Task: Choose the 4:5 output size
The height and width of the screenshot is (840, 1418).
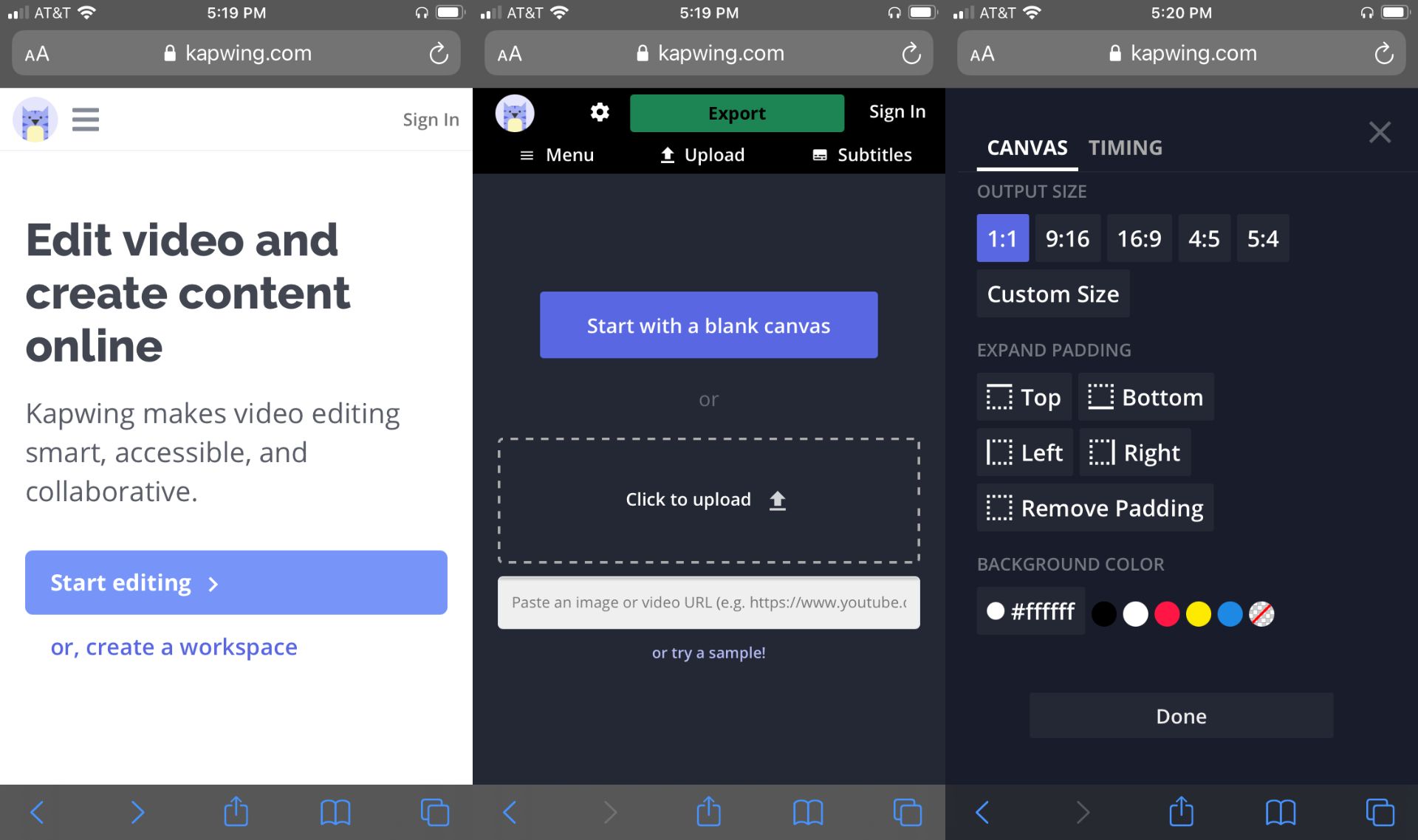Action: point(1204,238)
